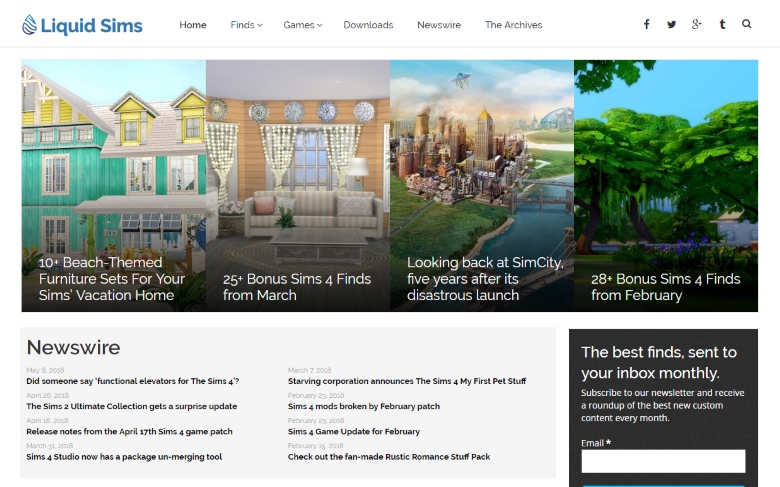Open fan-made Rustic Romance Stuff Pack article
The image size is (780, 487).
pyautogui.click(x=389, y=457)
